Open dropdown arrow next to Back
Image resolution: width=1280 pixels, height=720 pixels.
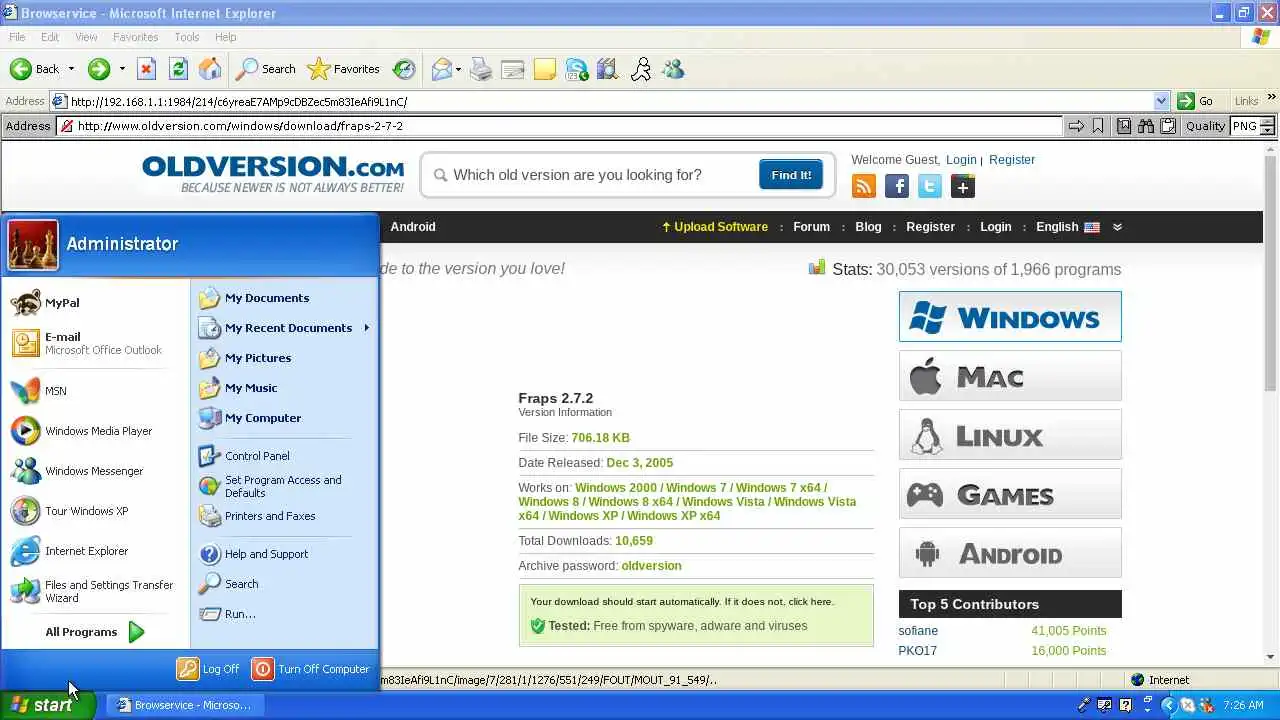pos(71,69)
